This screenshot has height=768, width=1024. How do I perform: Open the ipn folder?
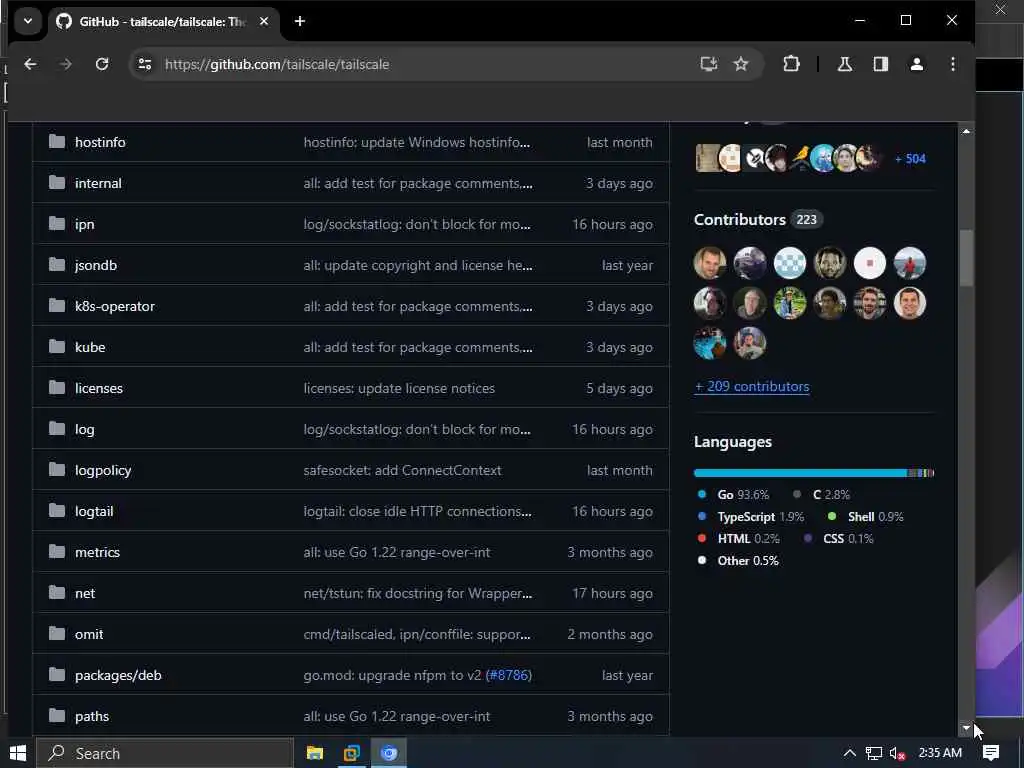(84, 225)
